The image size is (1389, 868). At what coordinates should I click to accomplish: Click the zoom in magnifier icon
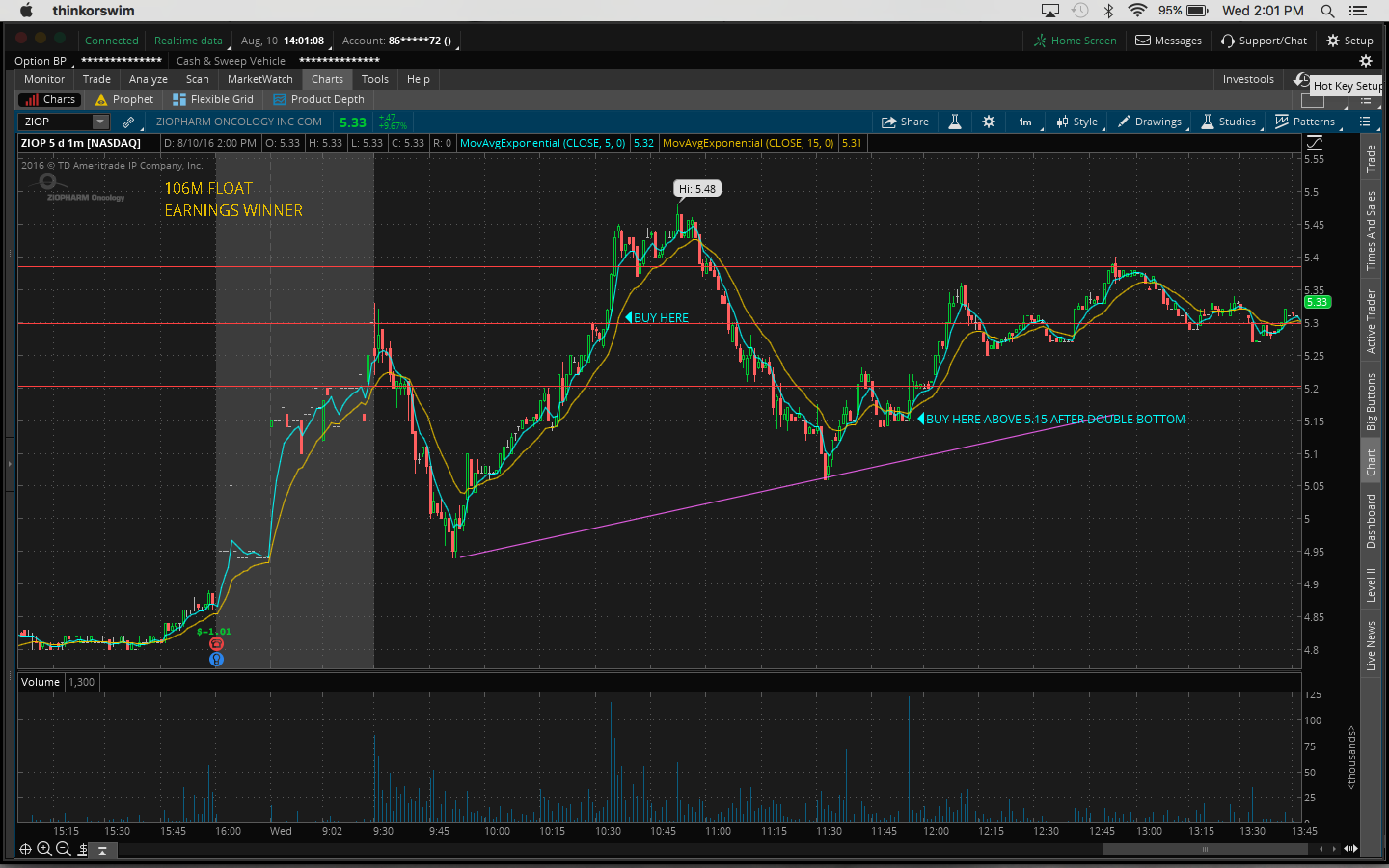pyautogui.click(x=44, y=849)
